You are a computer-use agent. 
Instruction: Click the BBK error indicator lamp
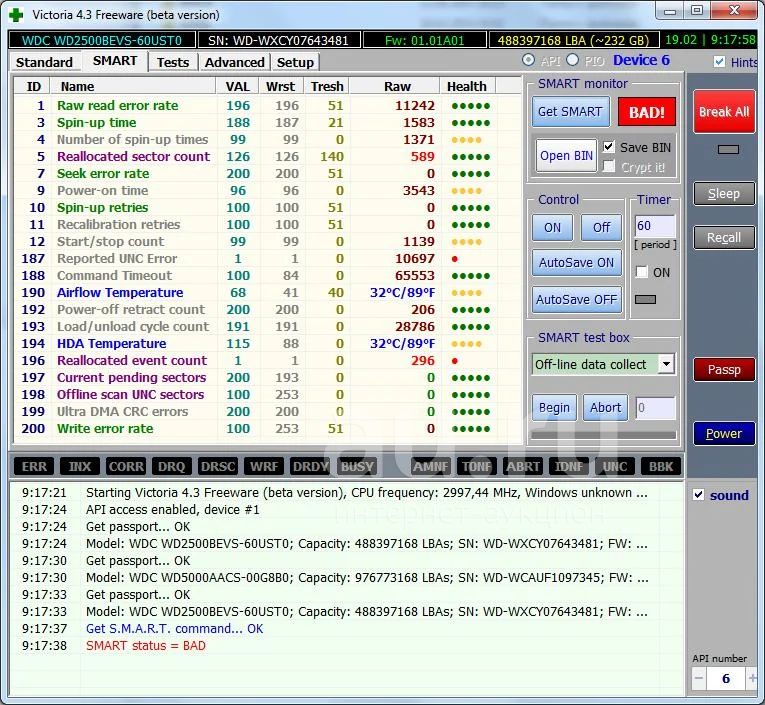click(661, 467)
